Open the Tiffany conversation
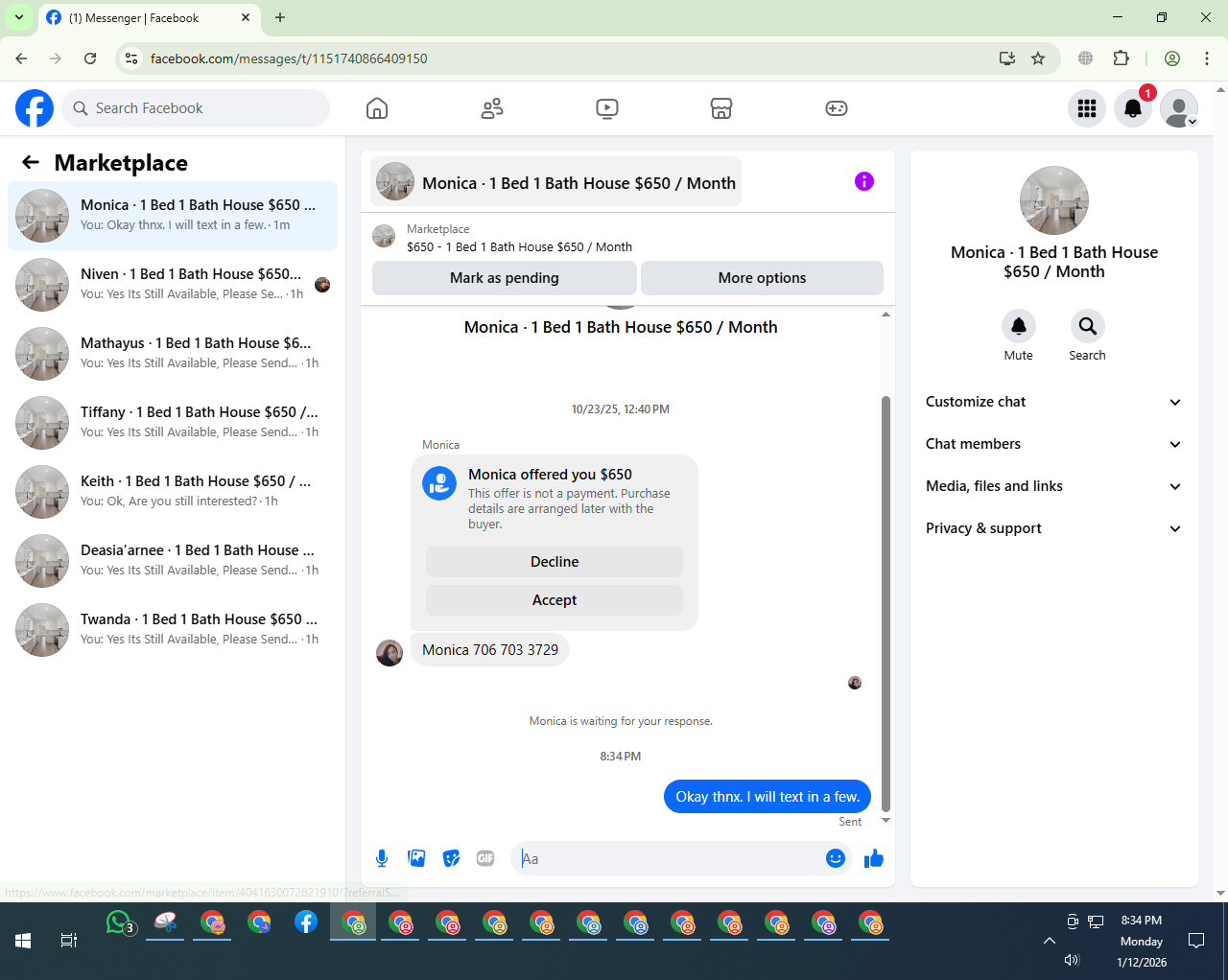This screenshot has height=980, width=1228. pyautogui.click(x=173, y=423)
